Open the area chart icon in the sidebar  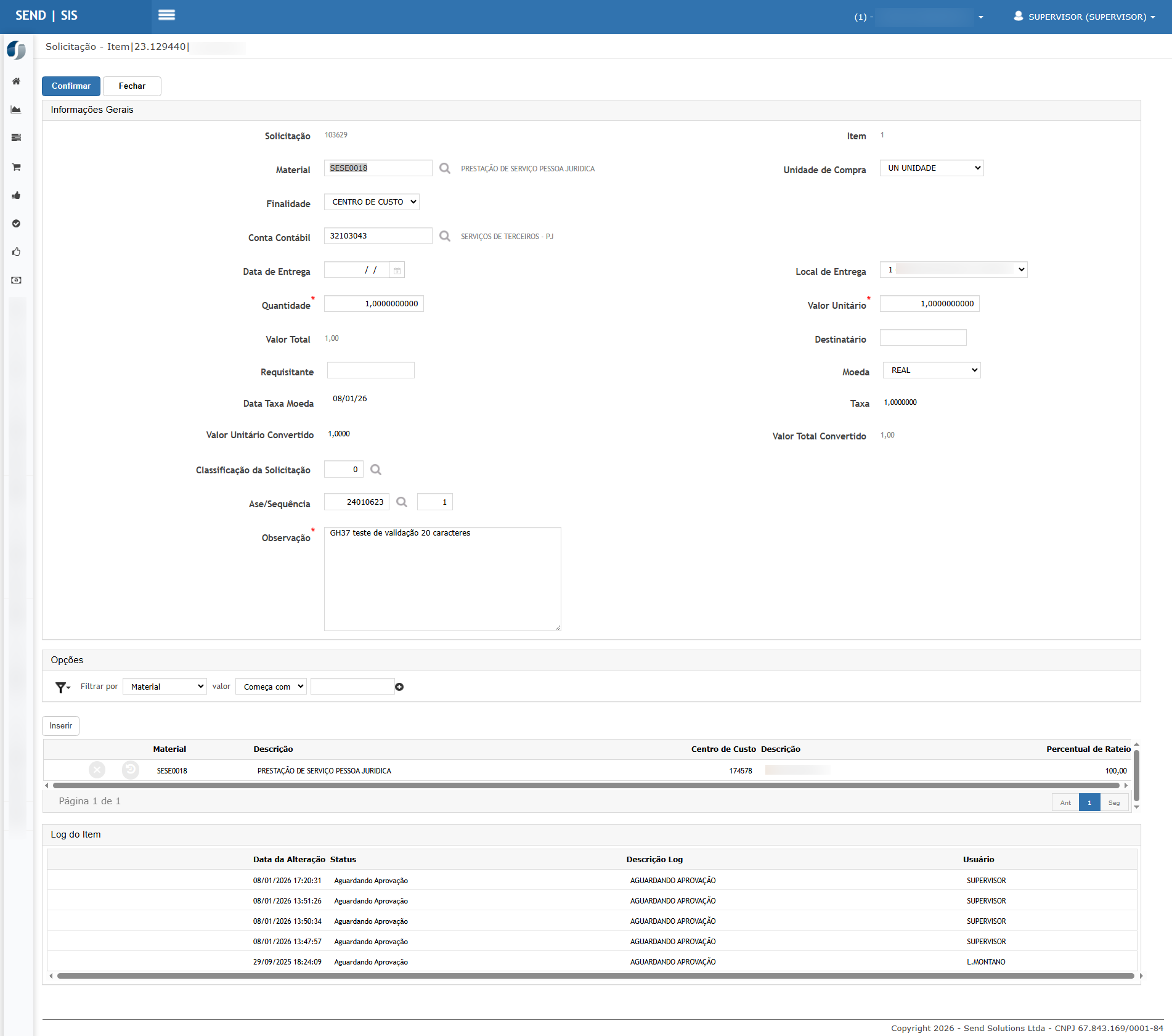(17, 110)
